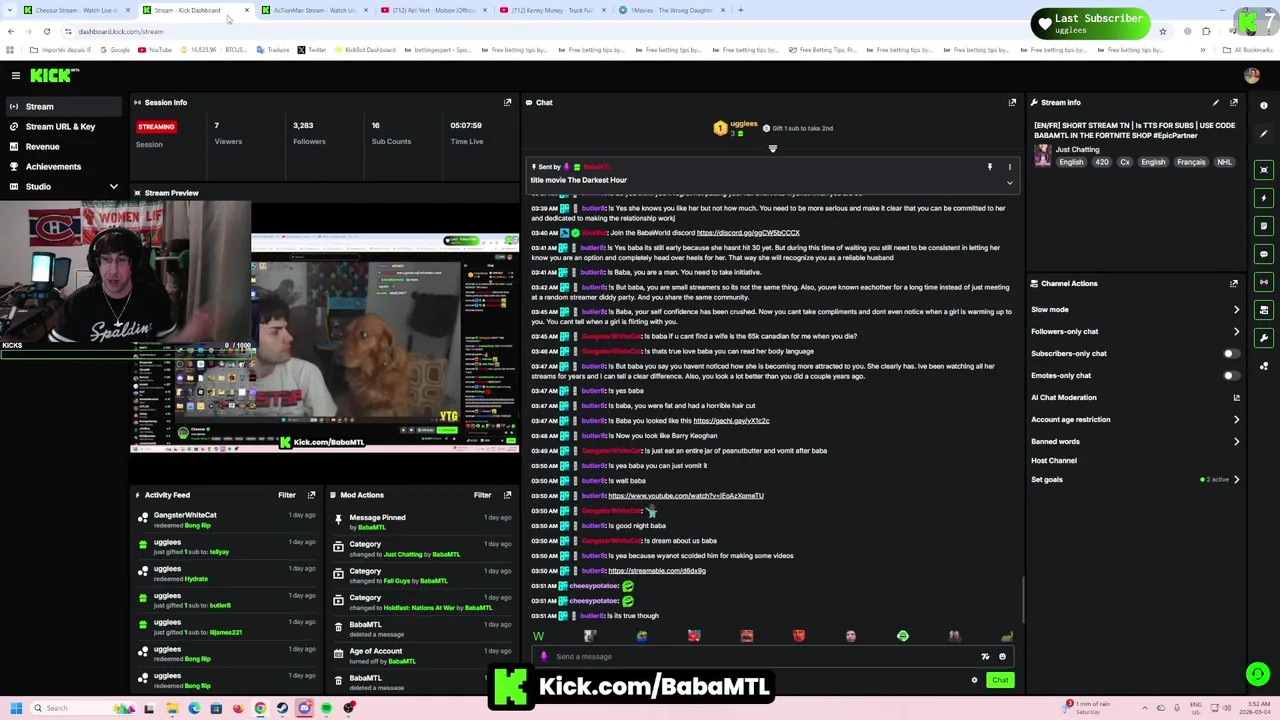
Task: Pop out the Channel Actions panel
Action: point(1234,283)
